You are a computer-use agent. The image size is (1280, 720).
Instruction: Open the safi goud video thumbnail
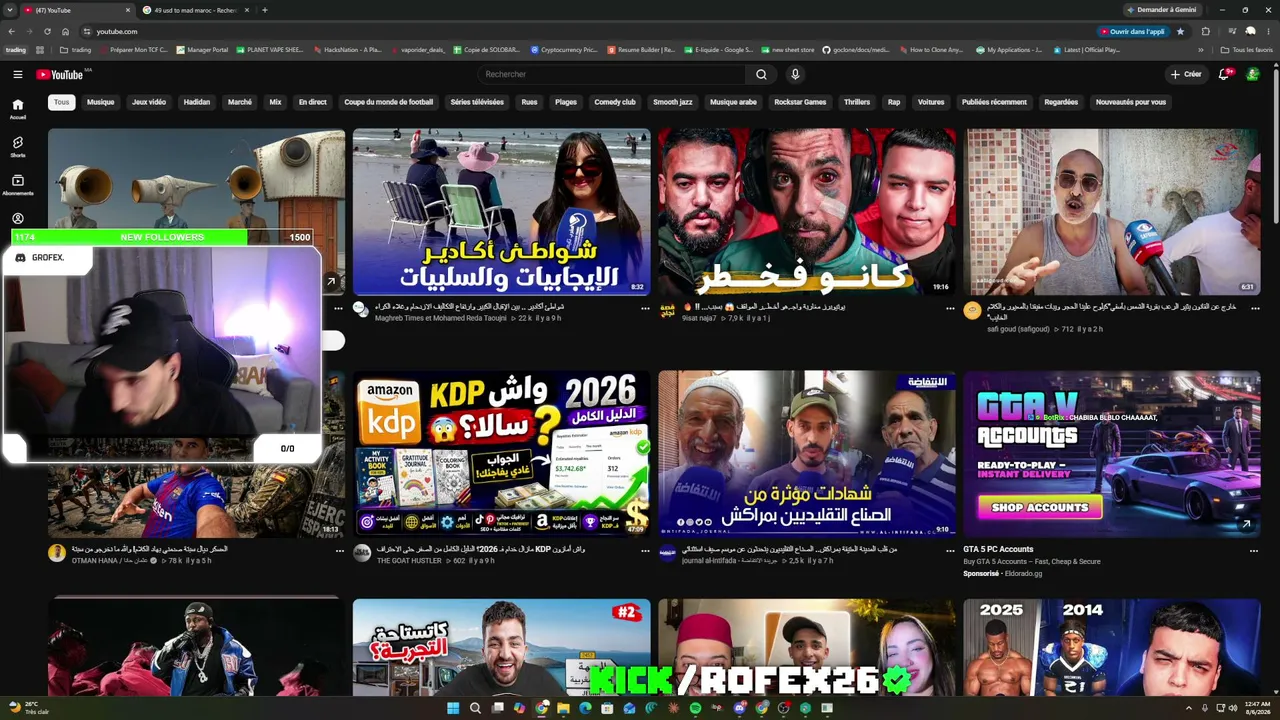pyautogui.click(x=1111, y=211)
